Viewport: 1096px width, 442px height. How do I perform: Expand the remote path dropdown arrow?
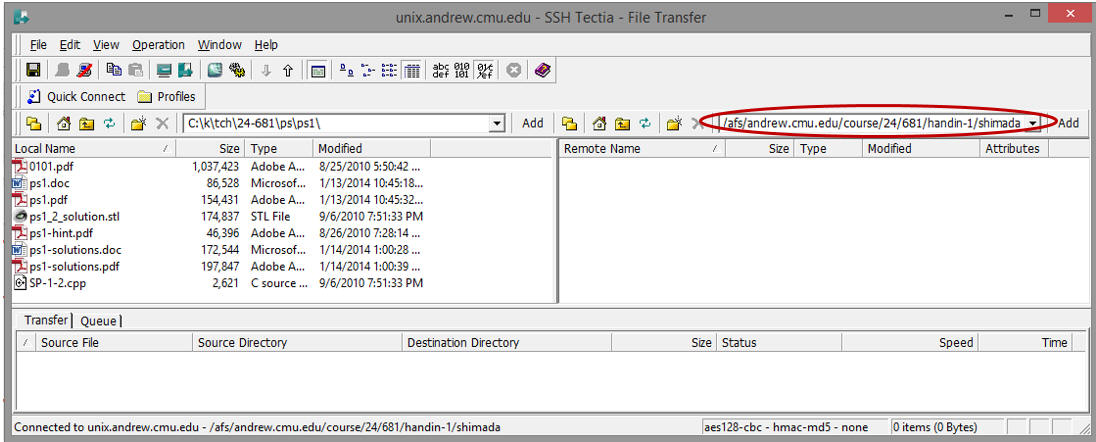click(x=1033, y=124)
